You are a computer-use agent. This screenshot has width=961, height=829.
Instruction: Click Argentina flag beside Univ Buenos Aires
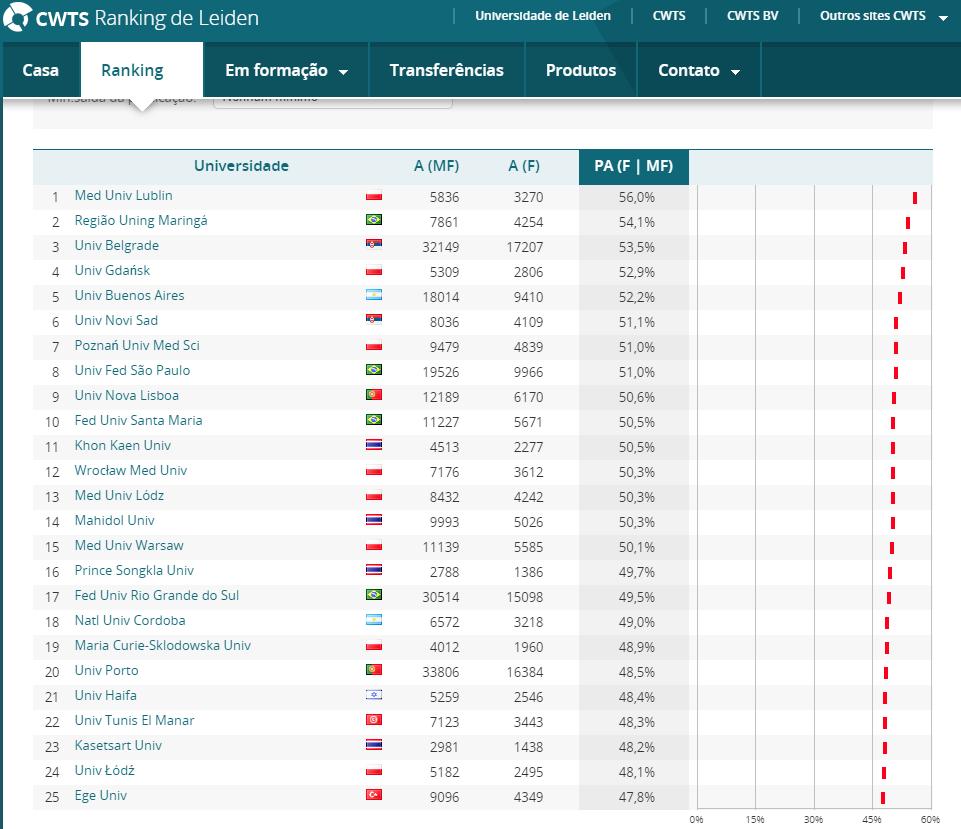pos(374,296)
